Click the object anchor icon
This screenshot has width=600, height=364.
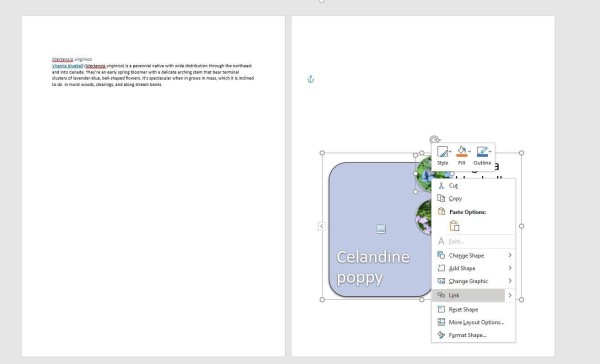[x=311, y=79]
